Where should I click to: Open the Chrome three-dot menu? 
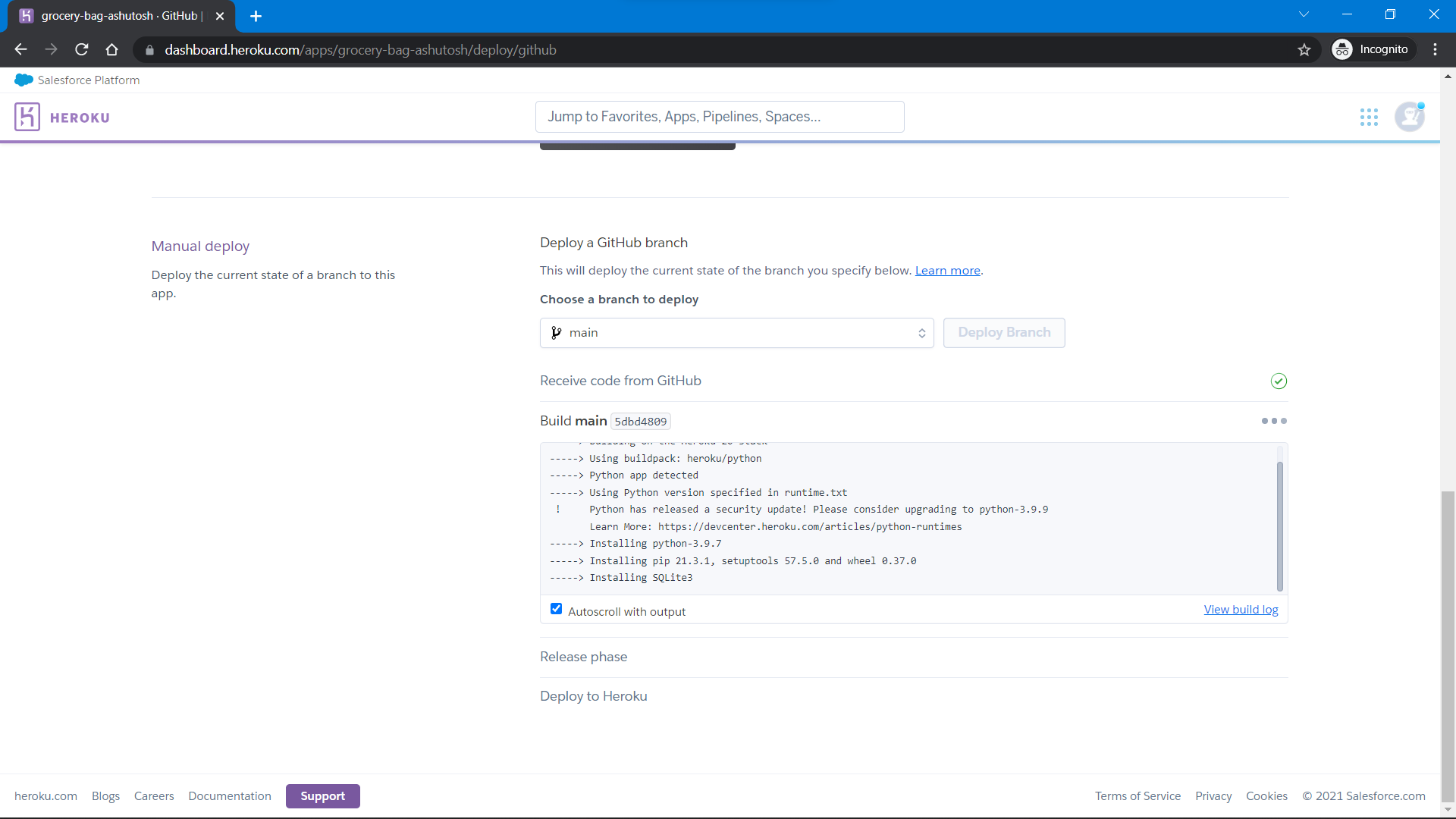(1435, 50)
